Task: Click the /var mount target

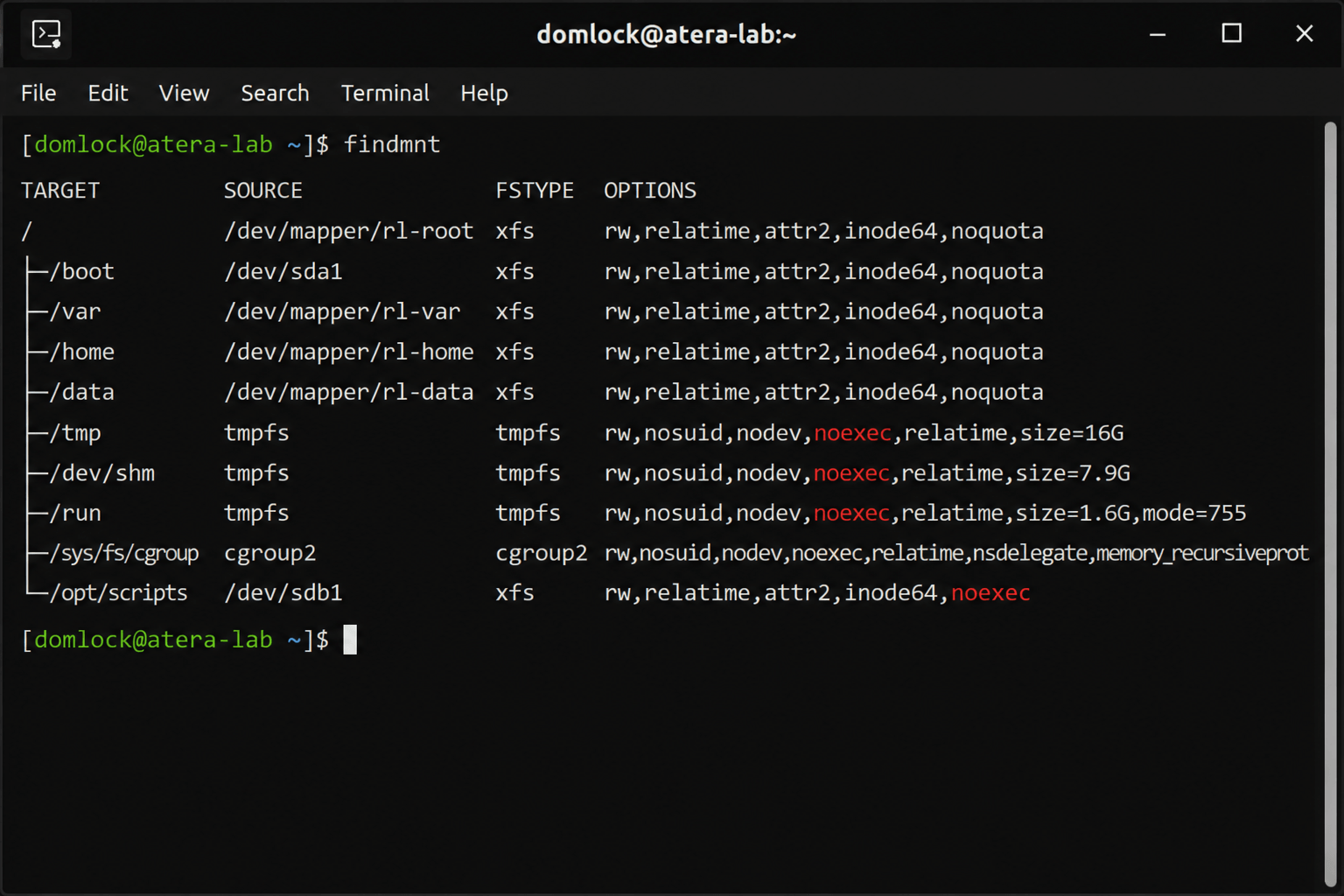Action: click(75, 311)
